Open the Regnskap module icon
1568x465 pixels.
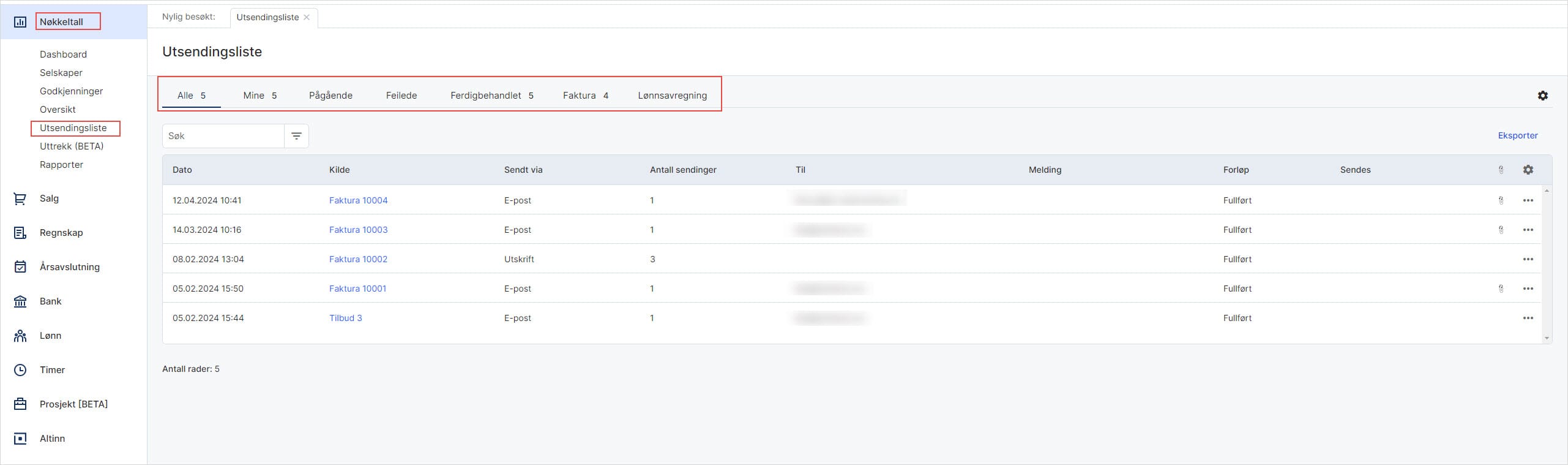click(20, 233)
